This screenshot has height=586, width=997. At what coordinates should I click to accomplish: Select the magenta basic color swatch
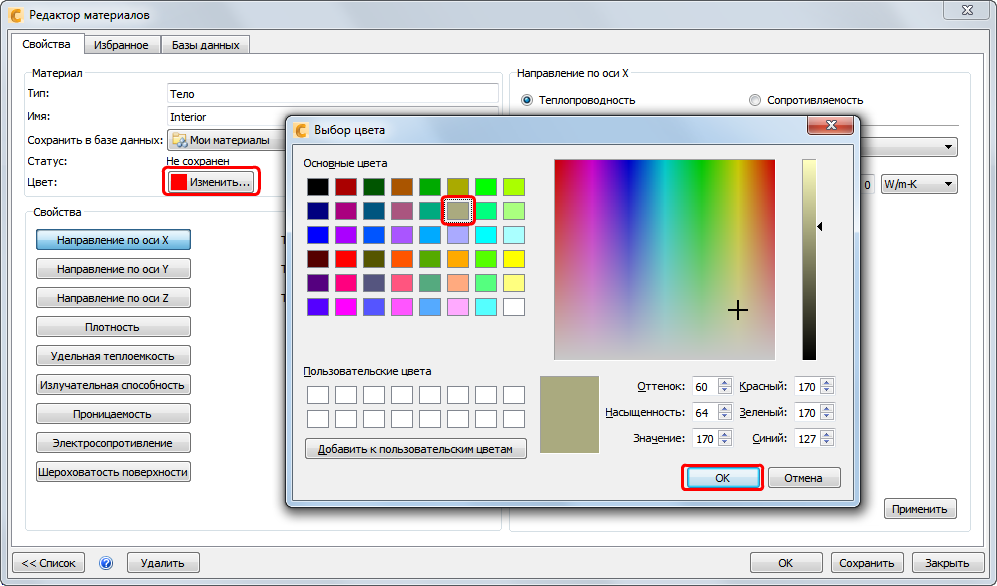pos(346,307)
